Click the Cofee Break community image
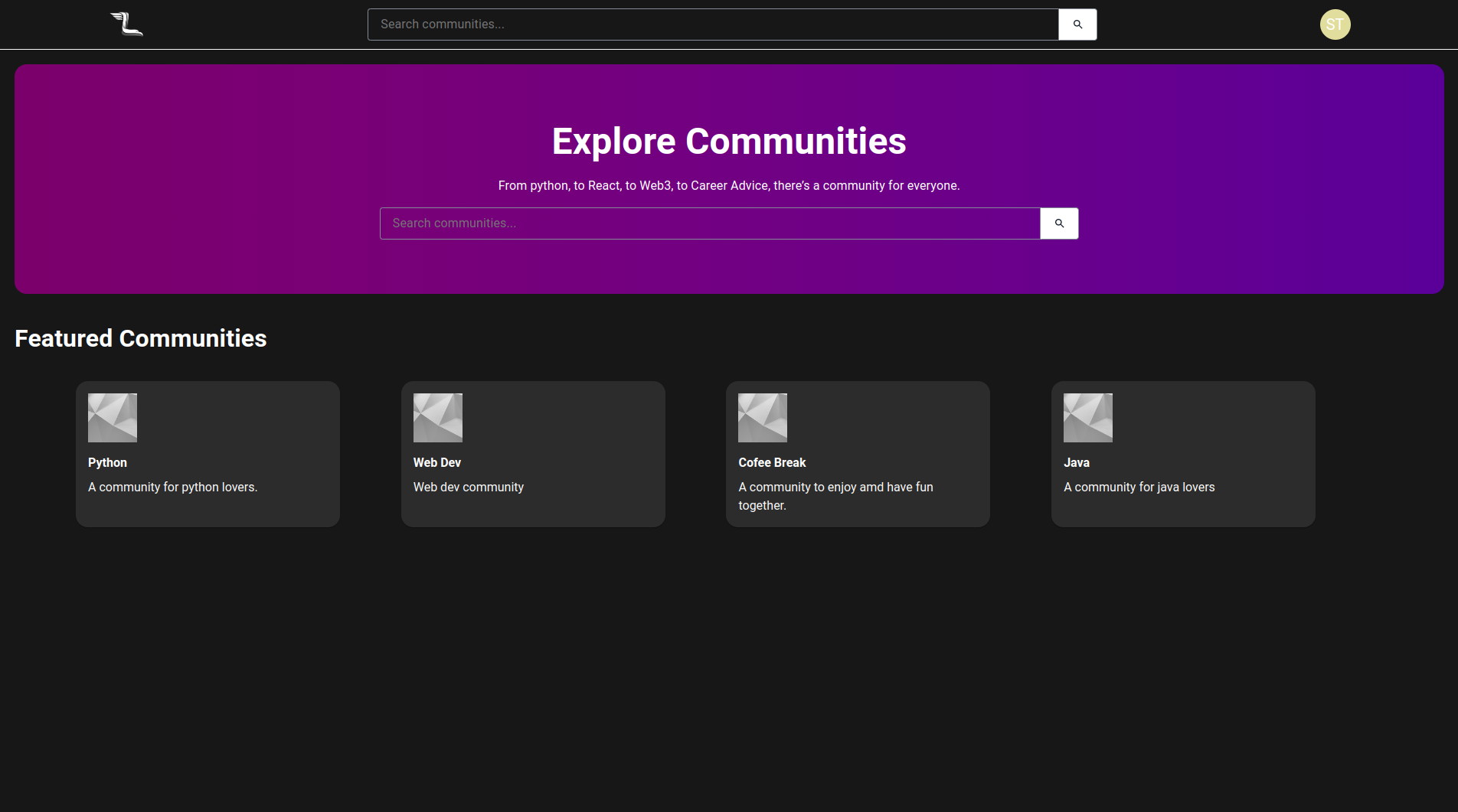Image resolution: width=1458 pixels, height=812 pixels. [763, 417]
